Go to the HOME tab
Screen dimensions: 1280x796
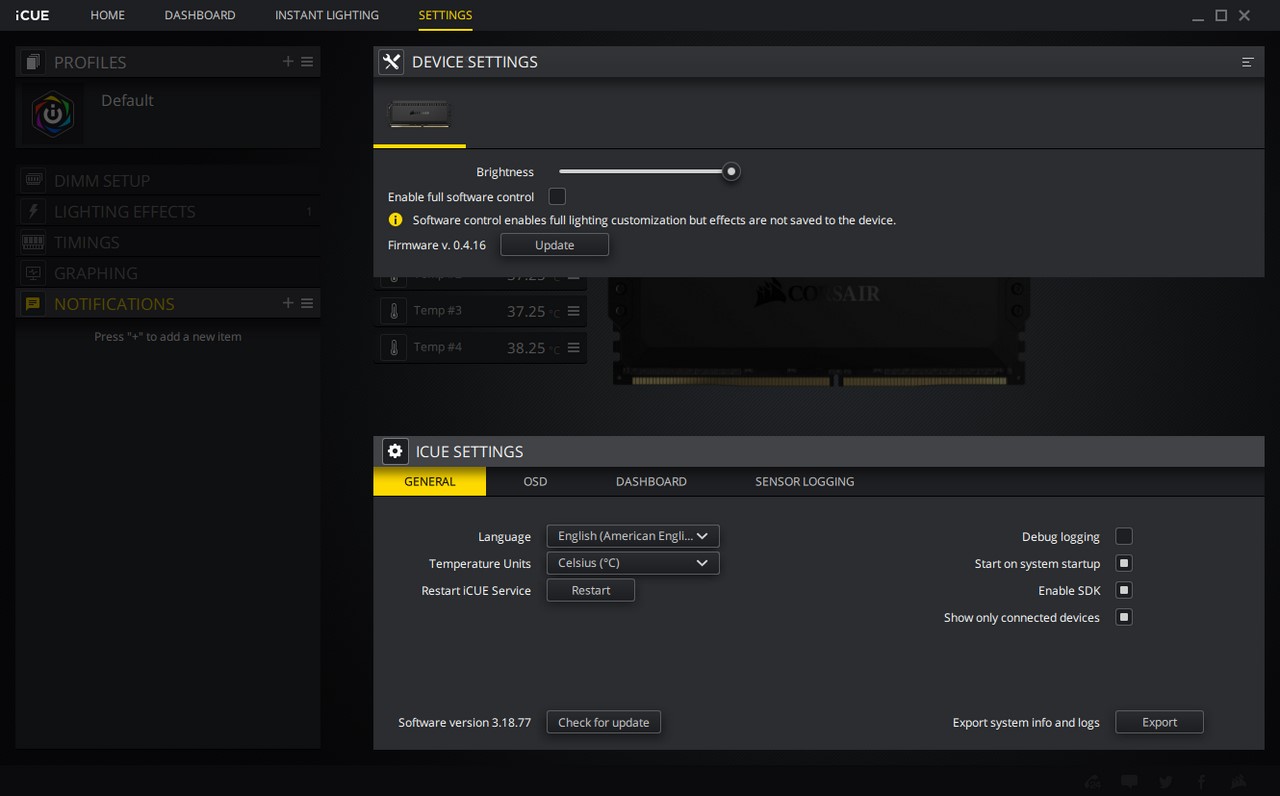[108, 15]
